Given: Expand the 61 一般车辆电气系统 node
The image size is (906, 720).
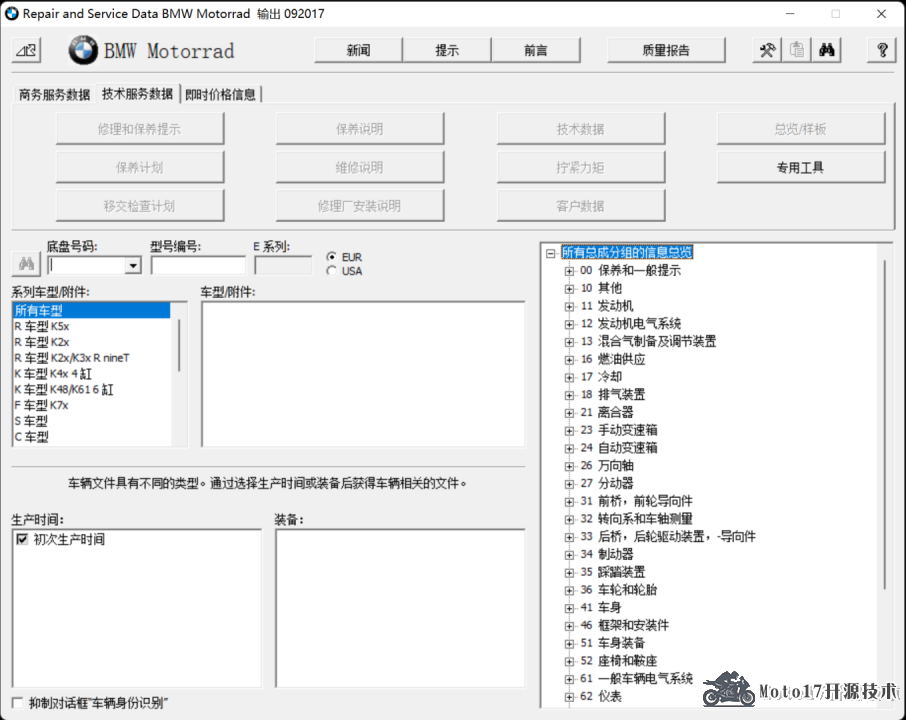Looking at the screenshot, I should (569, 679).
